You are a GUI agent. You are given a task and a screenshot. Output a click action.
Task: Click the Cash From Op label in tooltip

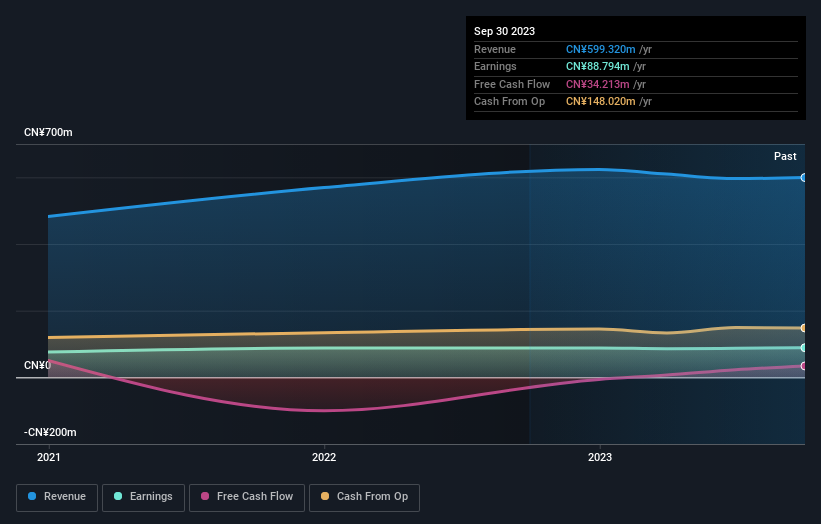point(509,102)
